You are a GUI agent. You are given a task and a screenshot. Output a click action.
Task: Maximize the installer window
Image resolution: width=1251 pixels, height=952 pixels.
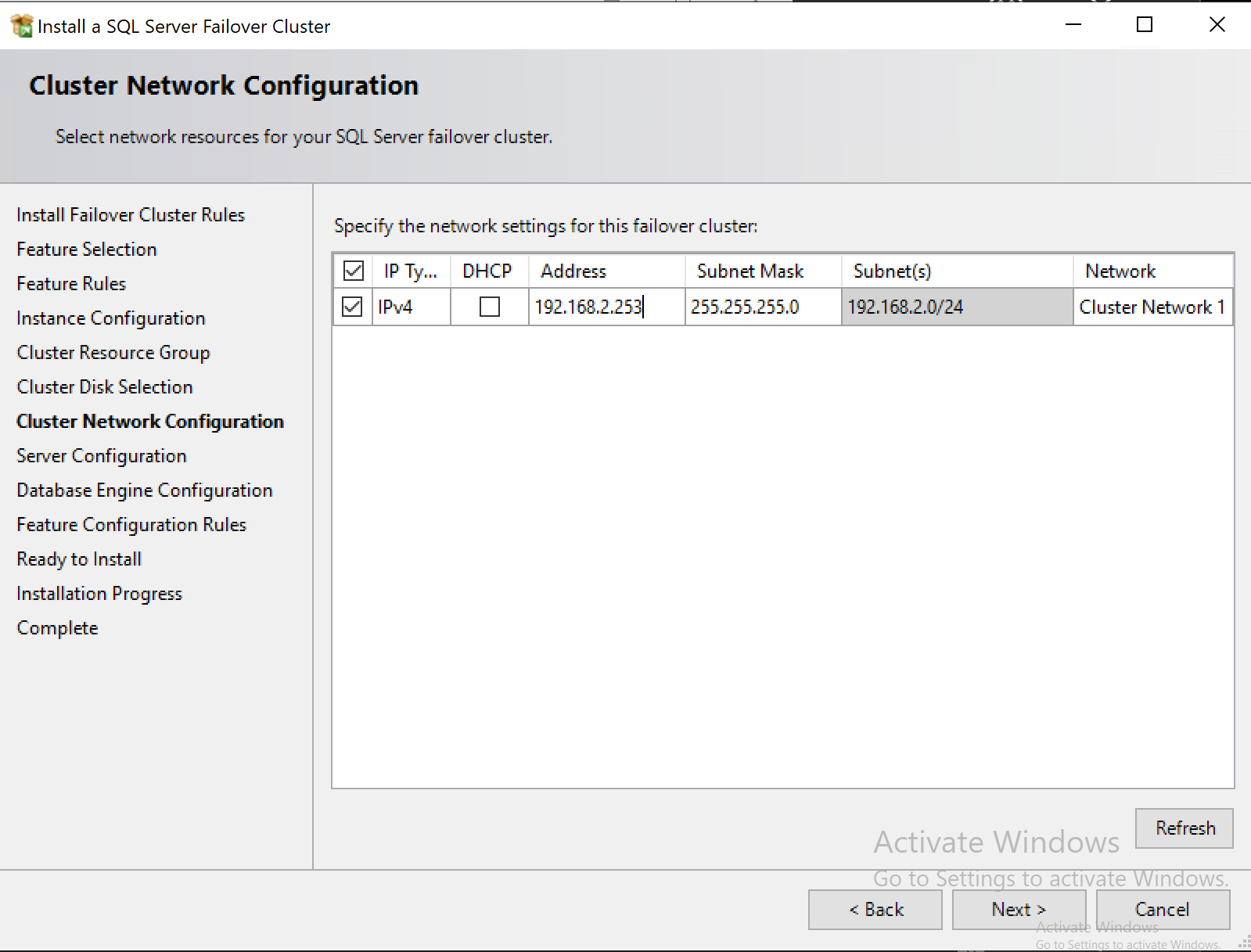[1144, 25]
